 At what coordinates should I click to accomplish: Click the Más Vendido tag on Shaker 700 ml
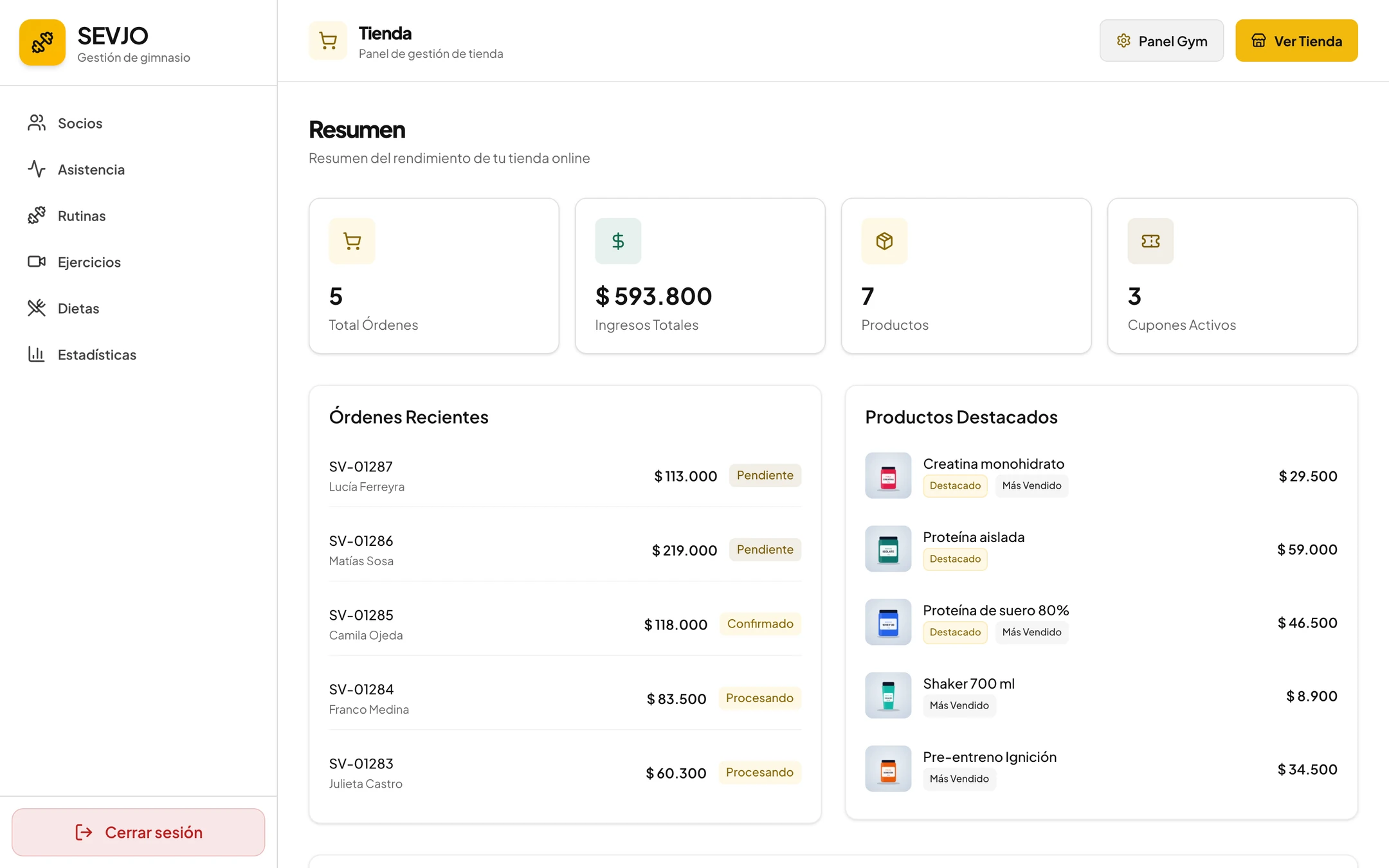[959, 705]
